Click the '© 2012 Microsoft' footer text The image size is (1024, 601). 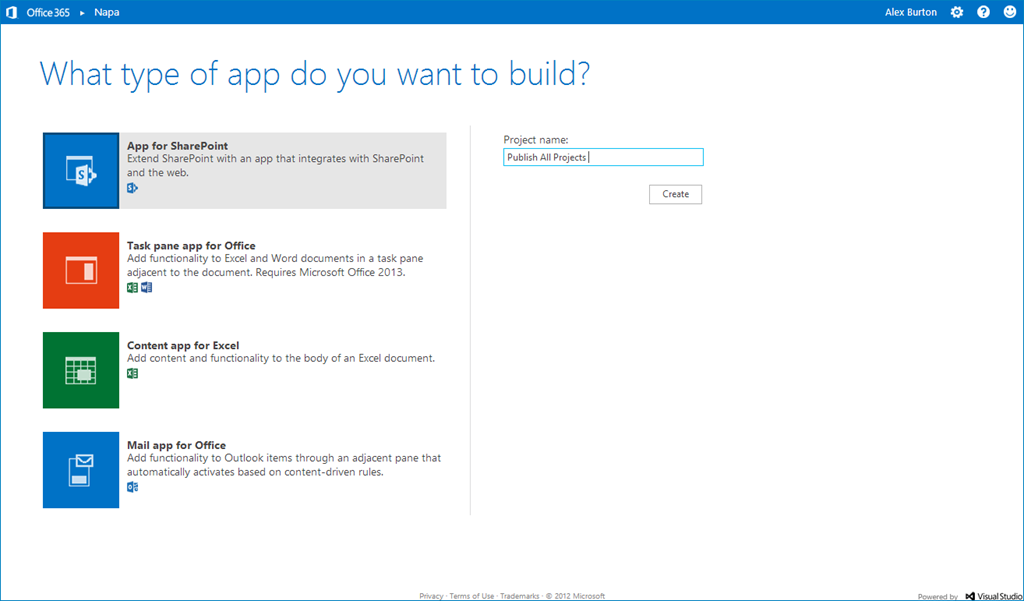click(575, 596)
